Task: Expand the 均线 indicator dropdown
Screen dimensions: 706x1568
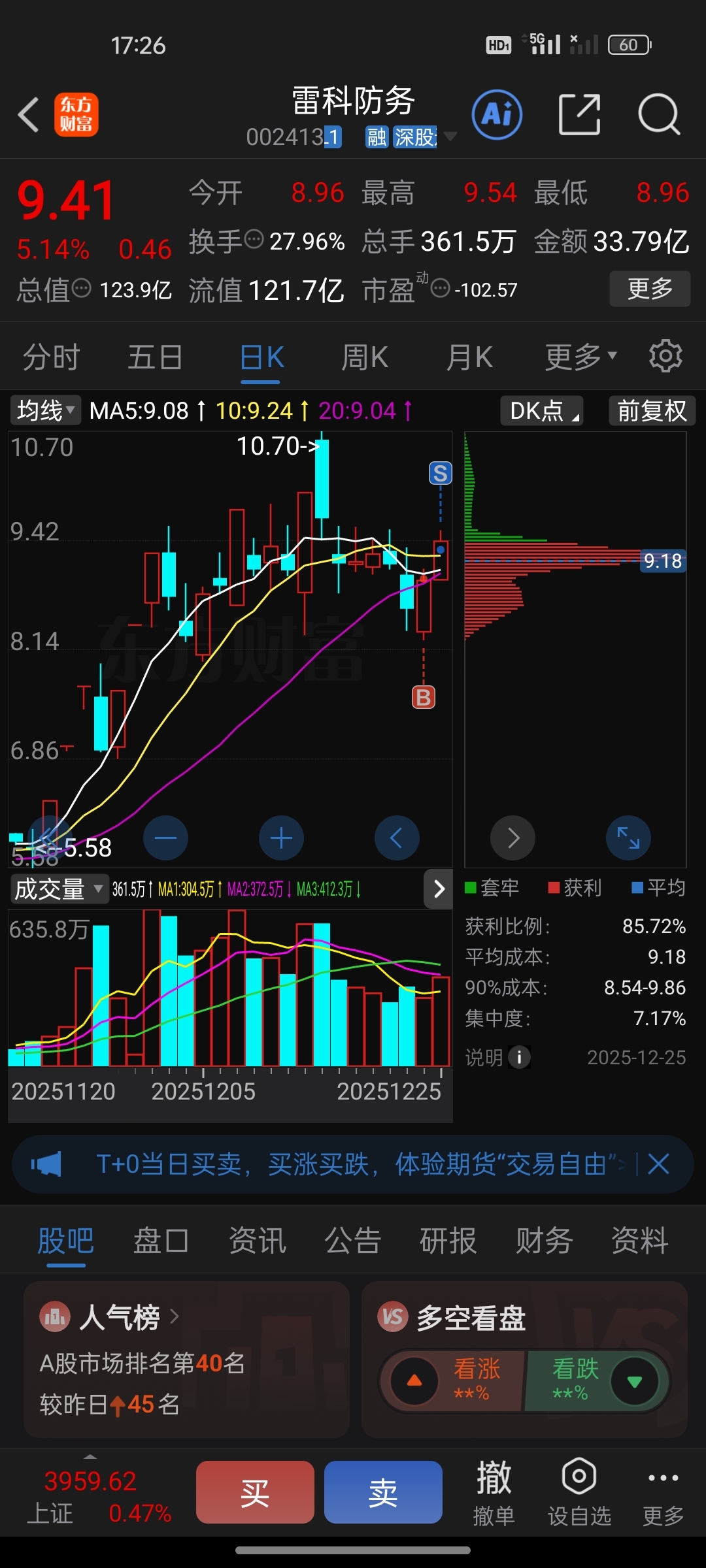Action: 46,410
